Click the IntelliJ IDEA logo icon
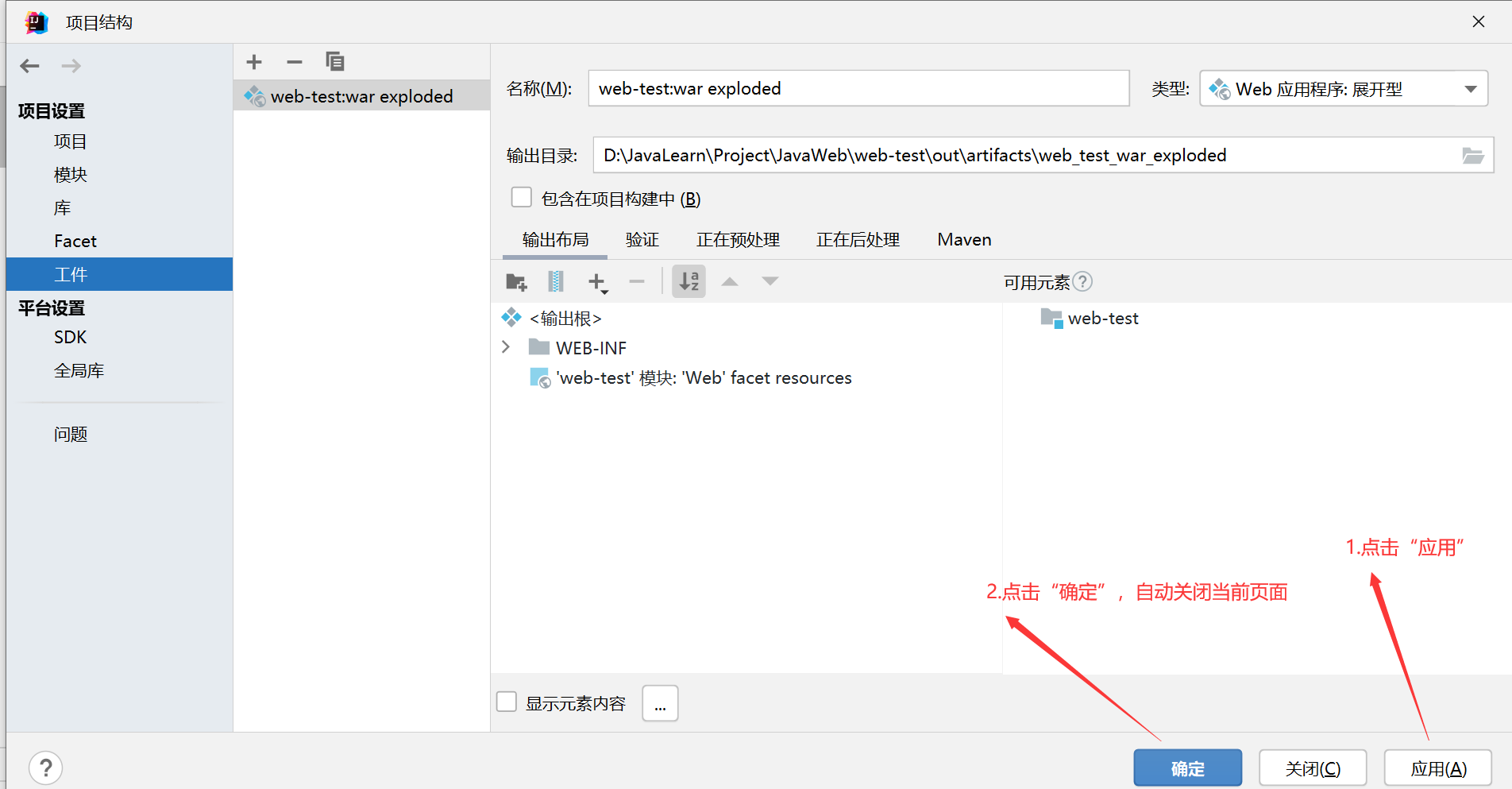Image resolution: width=1512 pixels, height=789 pixels. (37, 22)
